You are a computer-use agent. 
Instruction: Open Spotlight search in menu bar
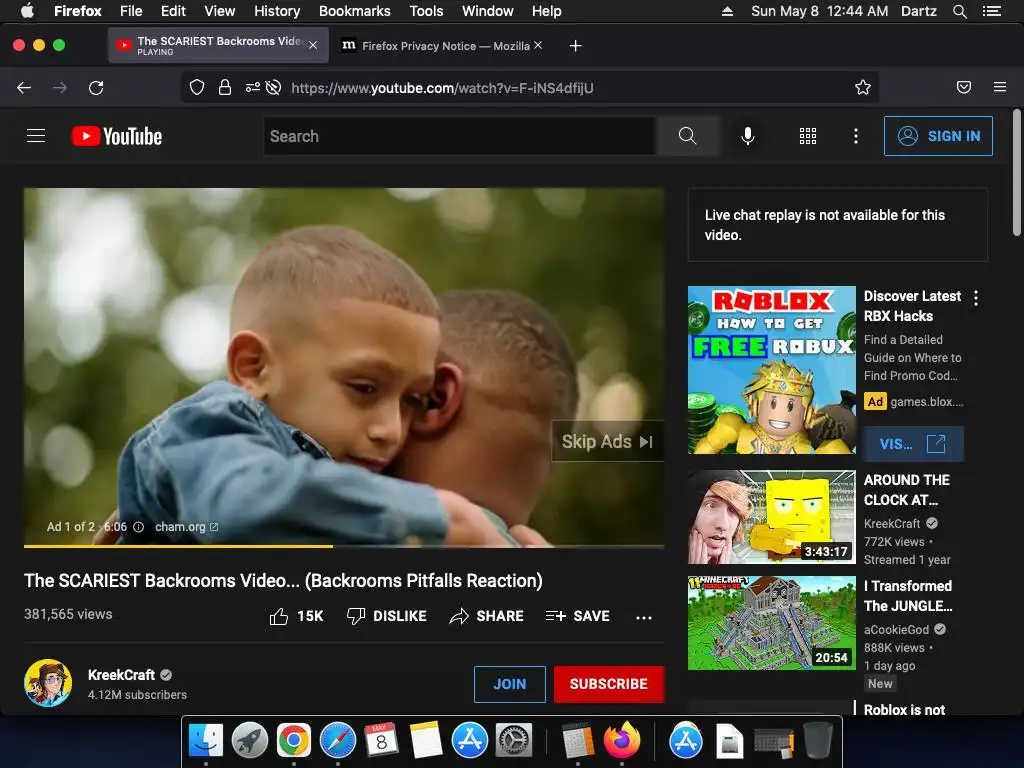pos(959,11)
